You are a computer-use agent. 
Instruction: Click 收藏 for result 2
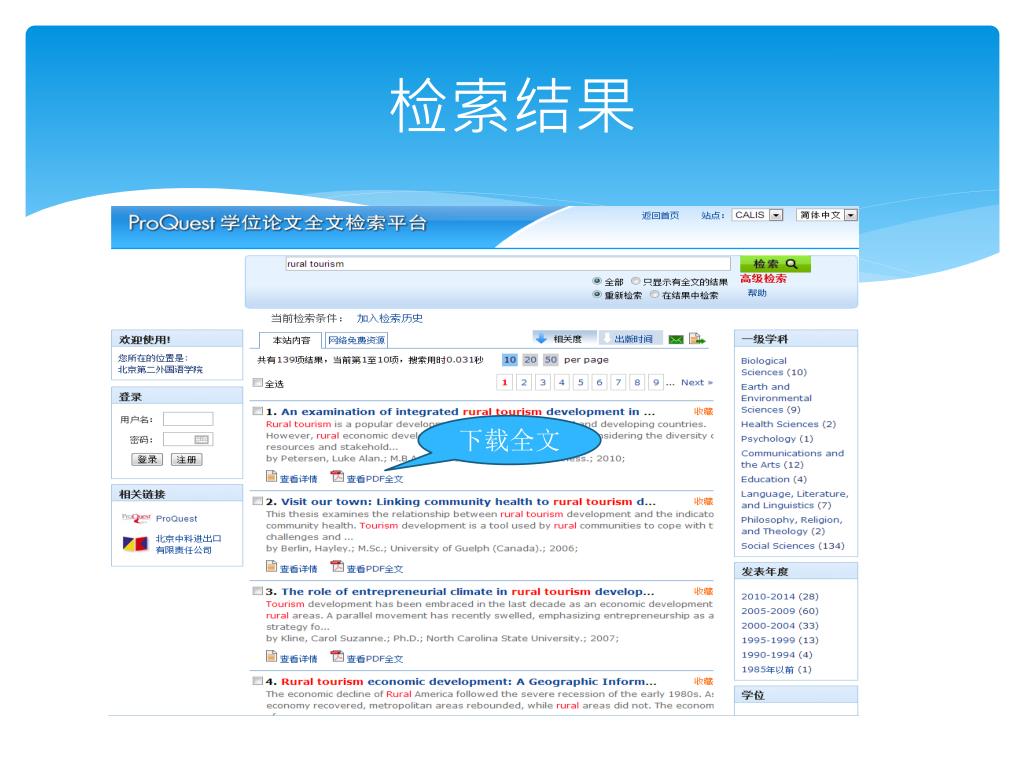[703, 502]
